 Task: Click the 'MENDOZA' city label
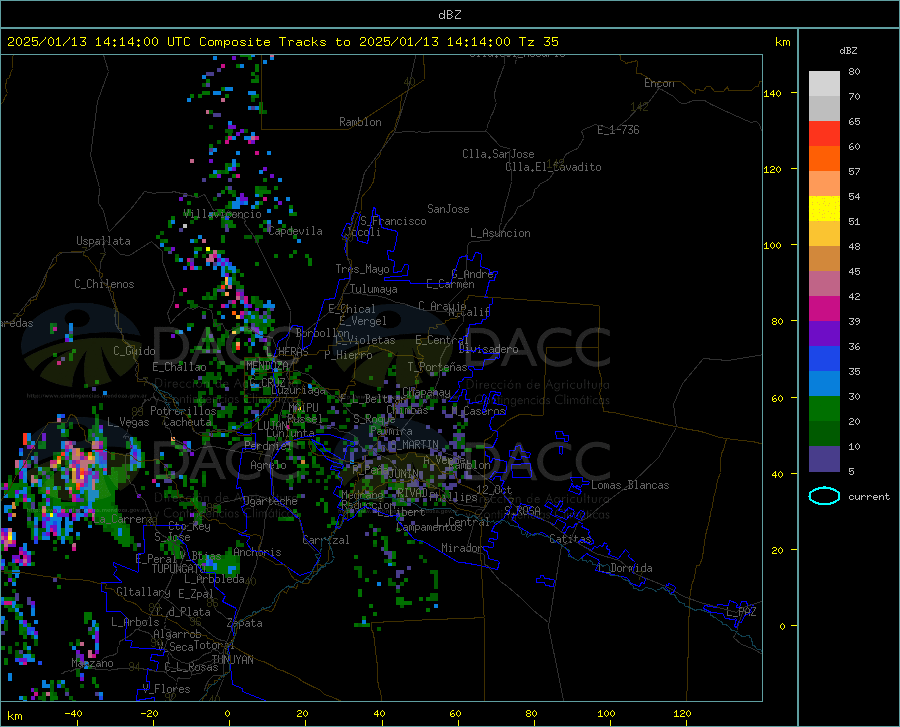click(267, 365)
